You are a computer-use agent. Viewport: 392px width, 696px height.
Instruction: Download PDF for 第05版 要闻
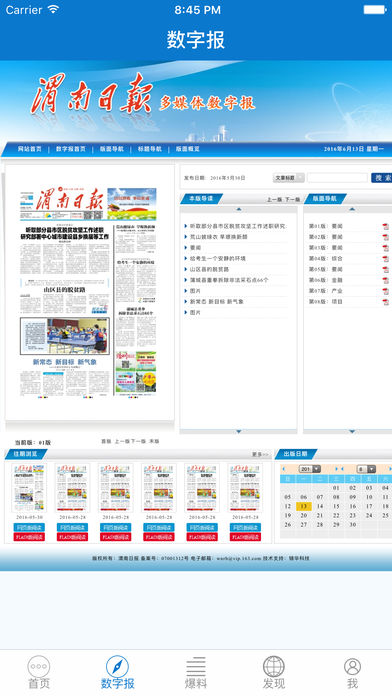(385, 269)
